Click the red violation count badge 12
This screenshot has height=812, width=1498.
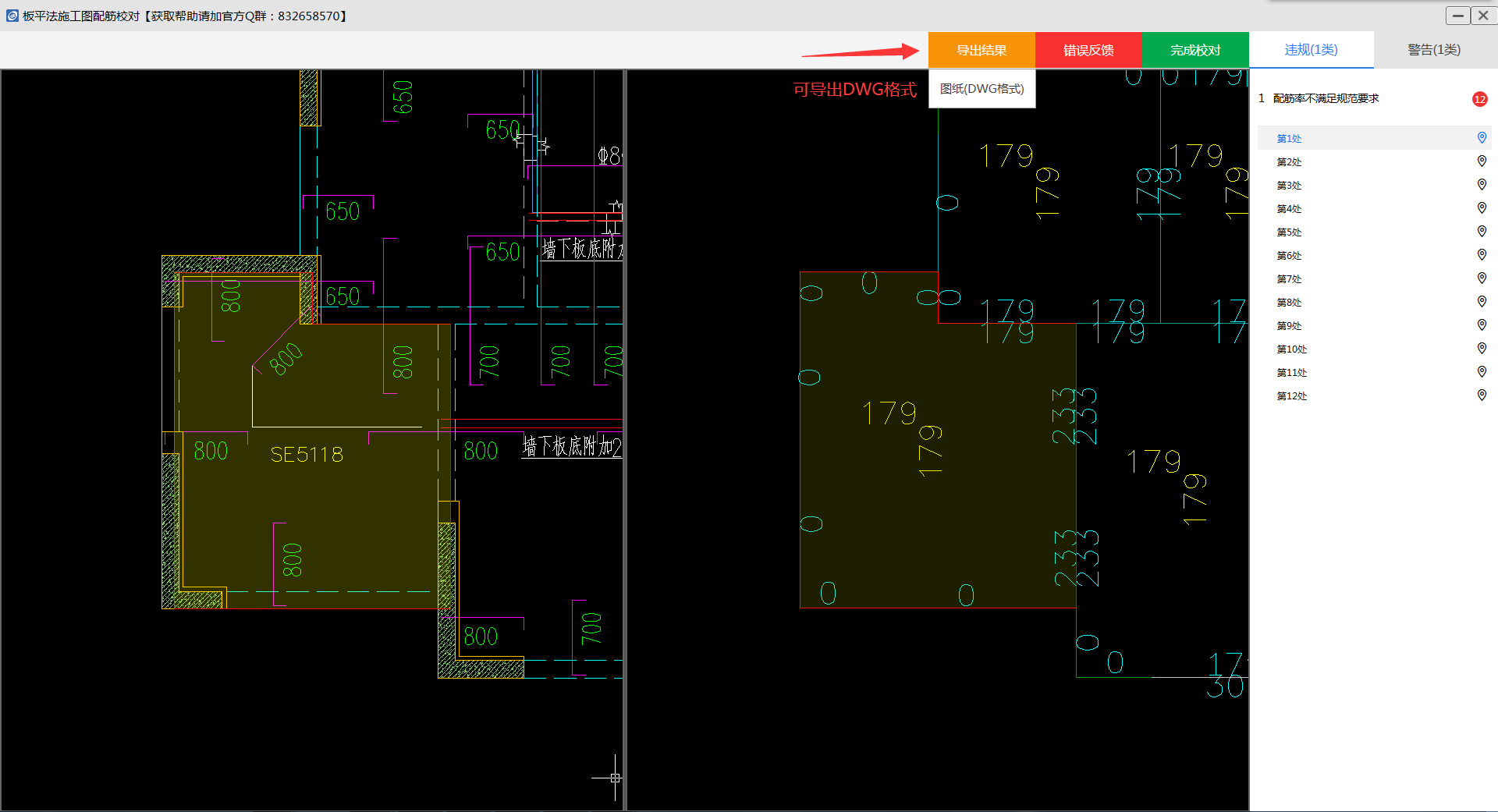(1479, 99)
